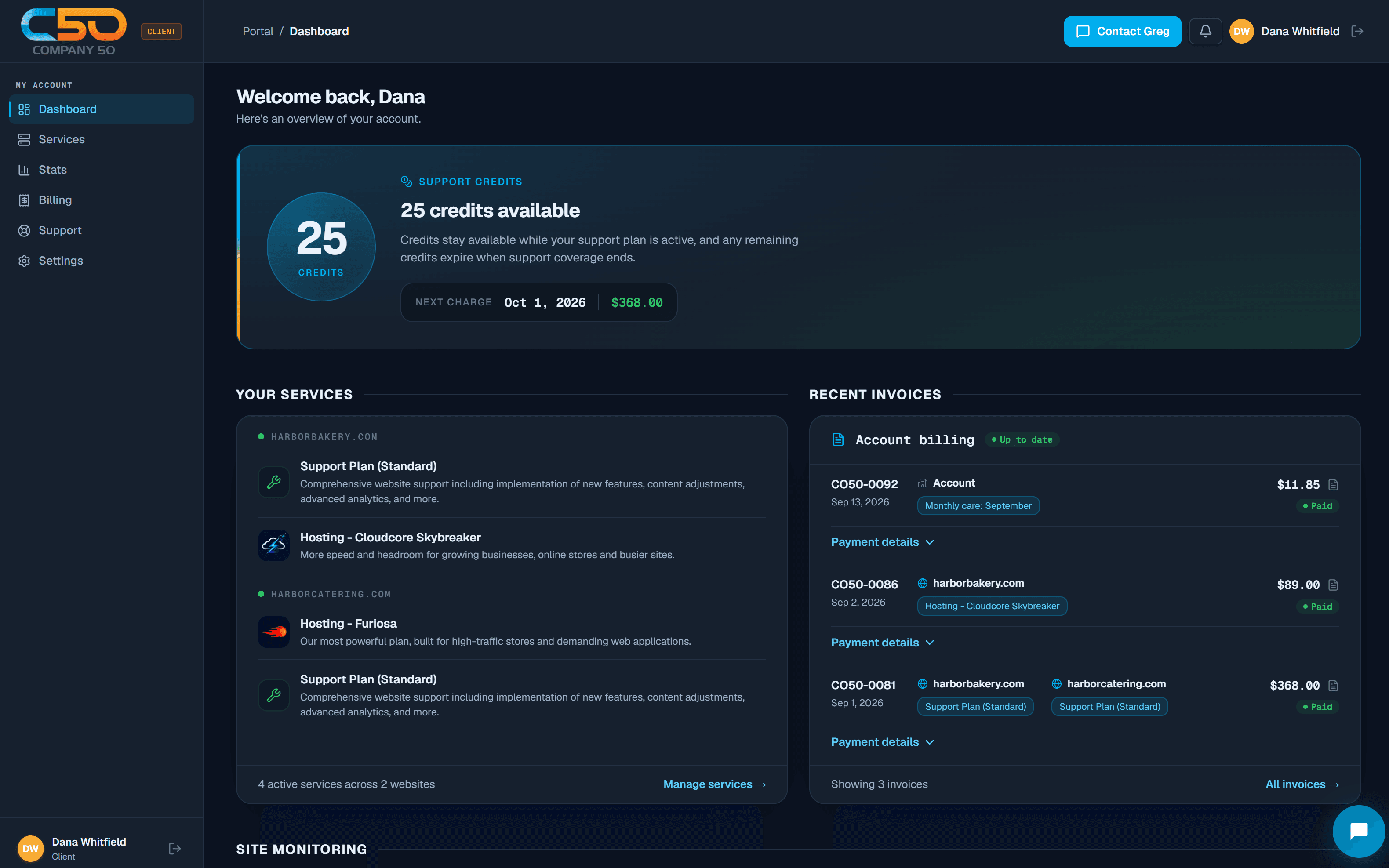Follow the Manage services link

coord(715,784)
